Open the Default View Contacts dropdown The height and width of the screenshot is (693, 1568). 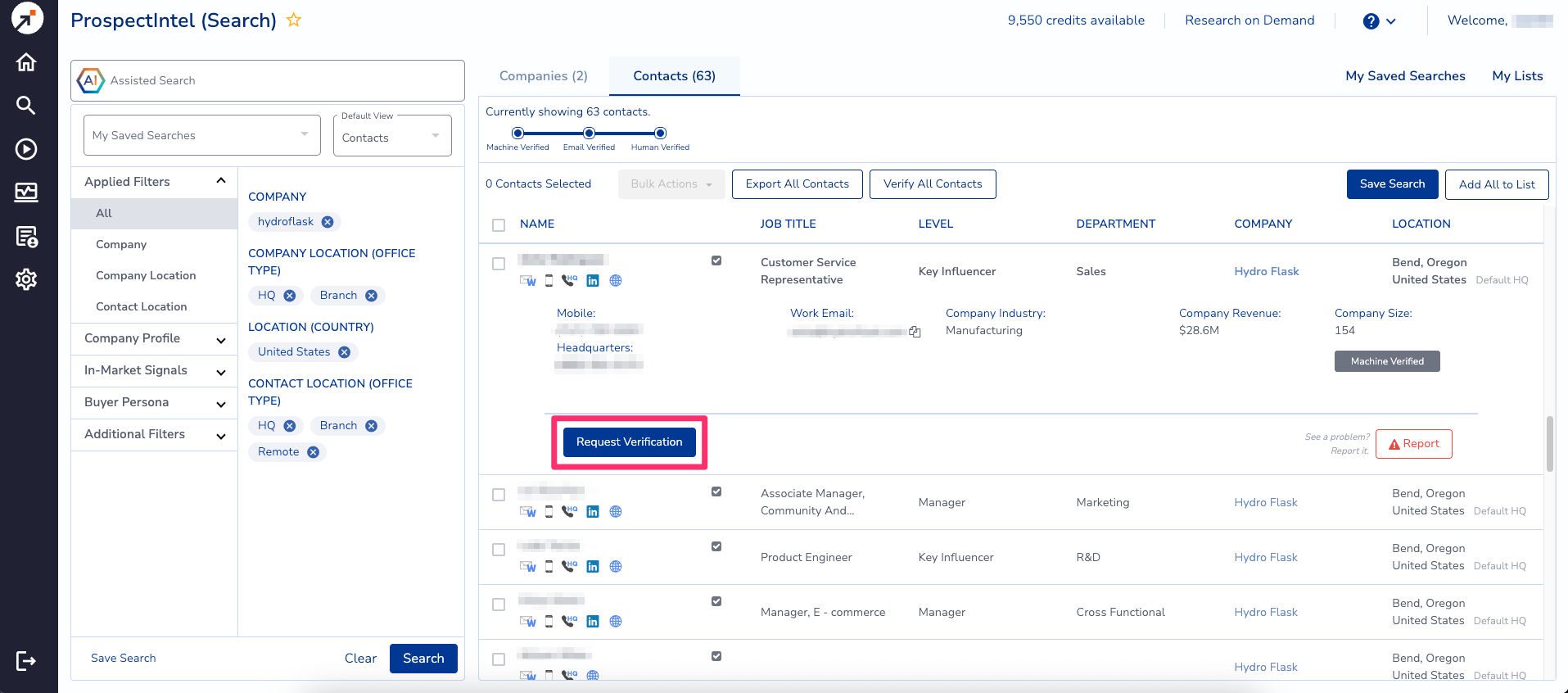coord(392,136)
